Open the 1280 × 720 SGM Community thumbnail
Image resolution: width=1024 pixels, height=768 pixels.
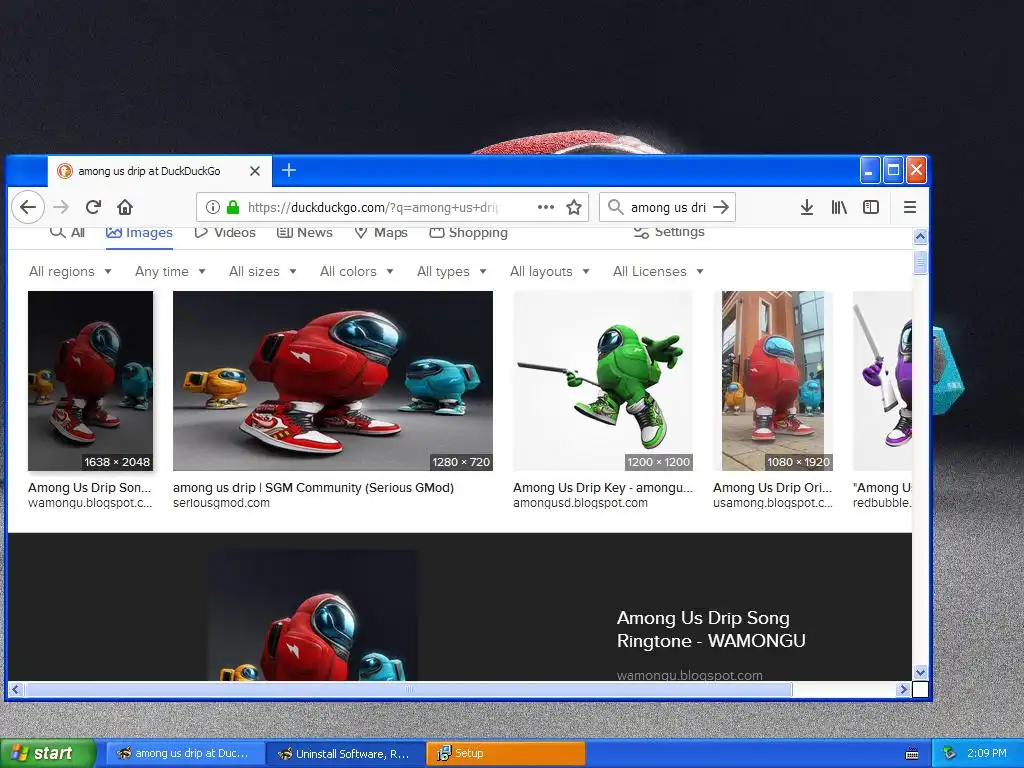coord(333,381)
